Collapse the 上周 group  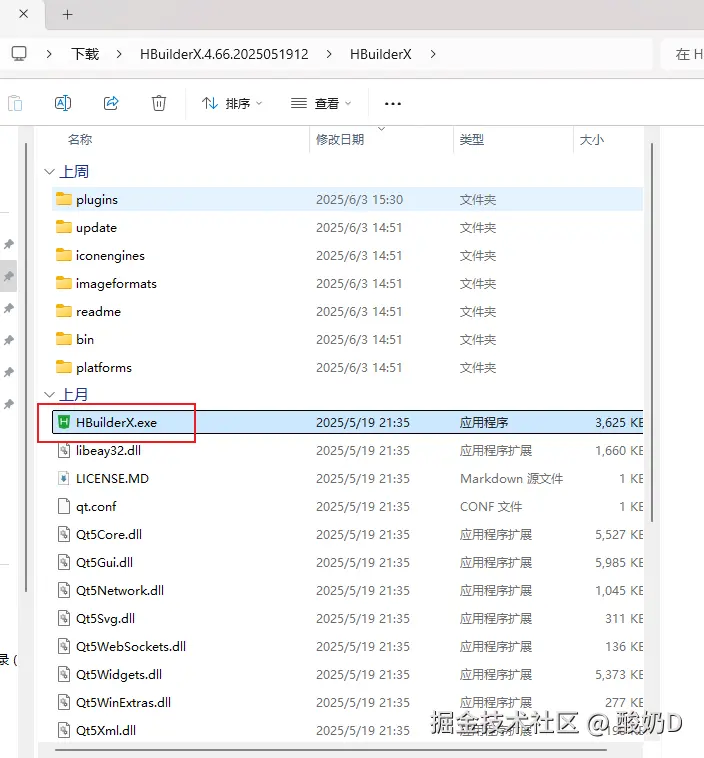49,172
